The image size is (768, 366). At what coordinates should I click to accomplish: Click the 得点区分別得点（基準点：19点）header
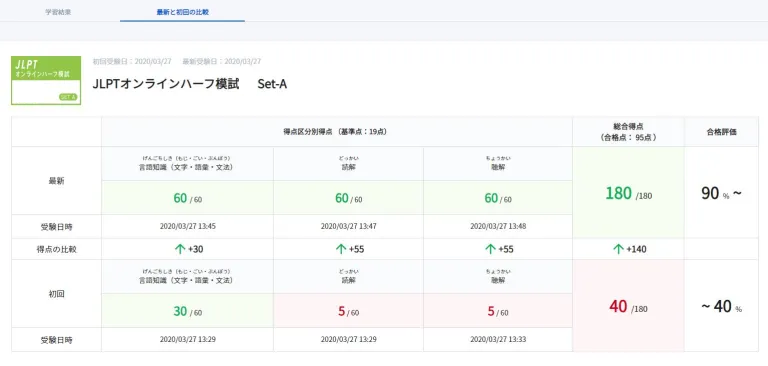point(336,132)
